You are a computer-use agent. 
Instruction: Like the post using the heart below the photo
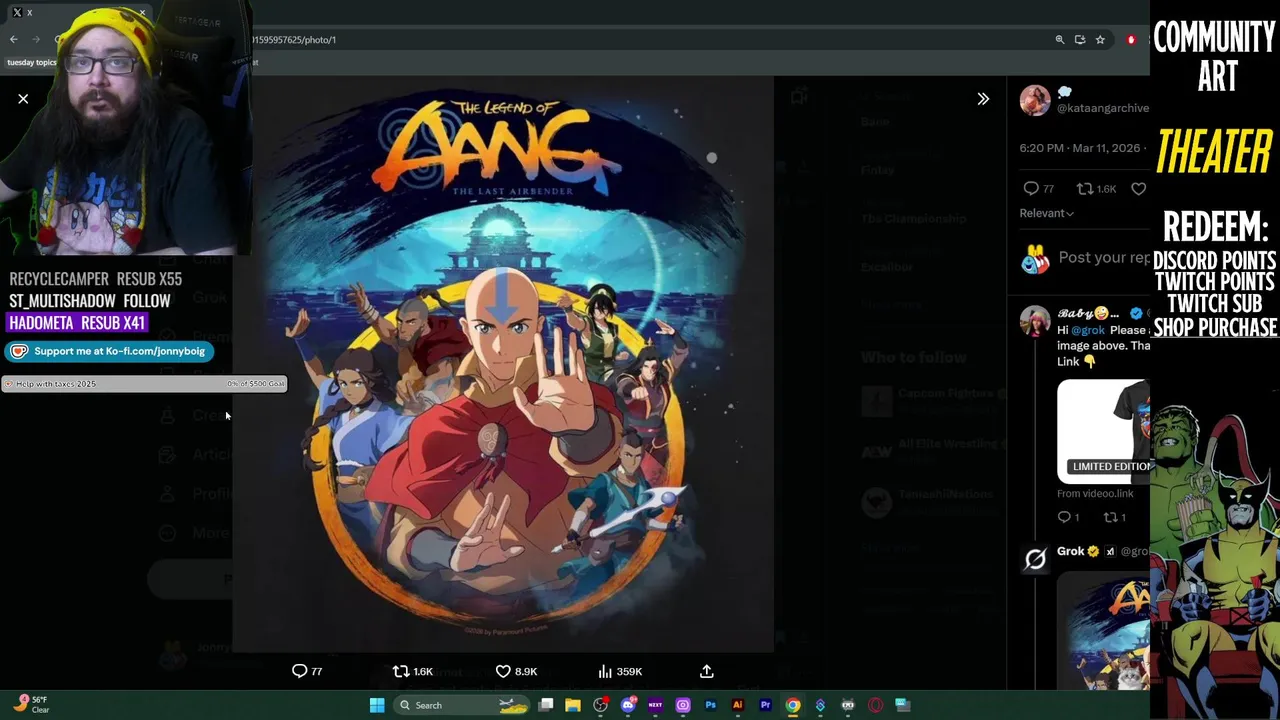(x=503, y=671)
